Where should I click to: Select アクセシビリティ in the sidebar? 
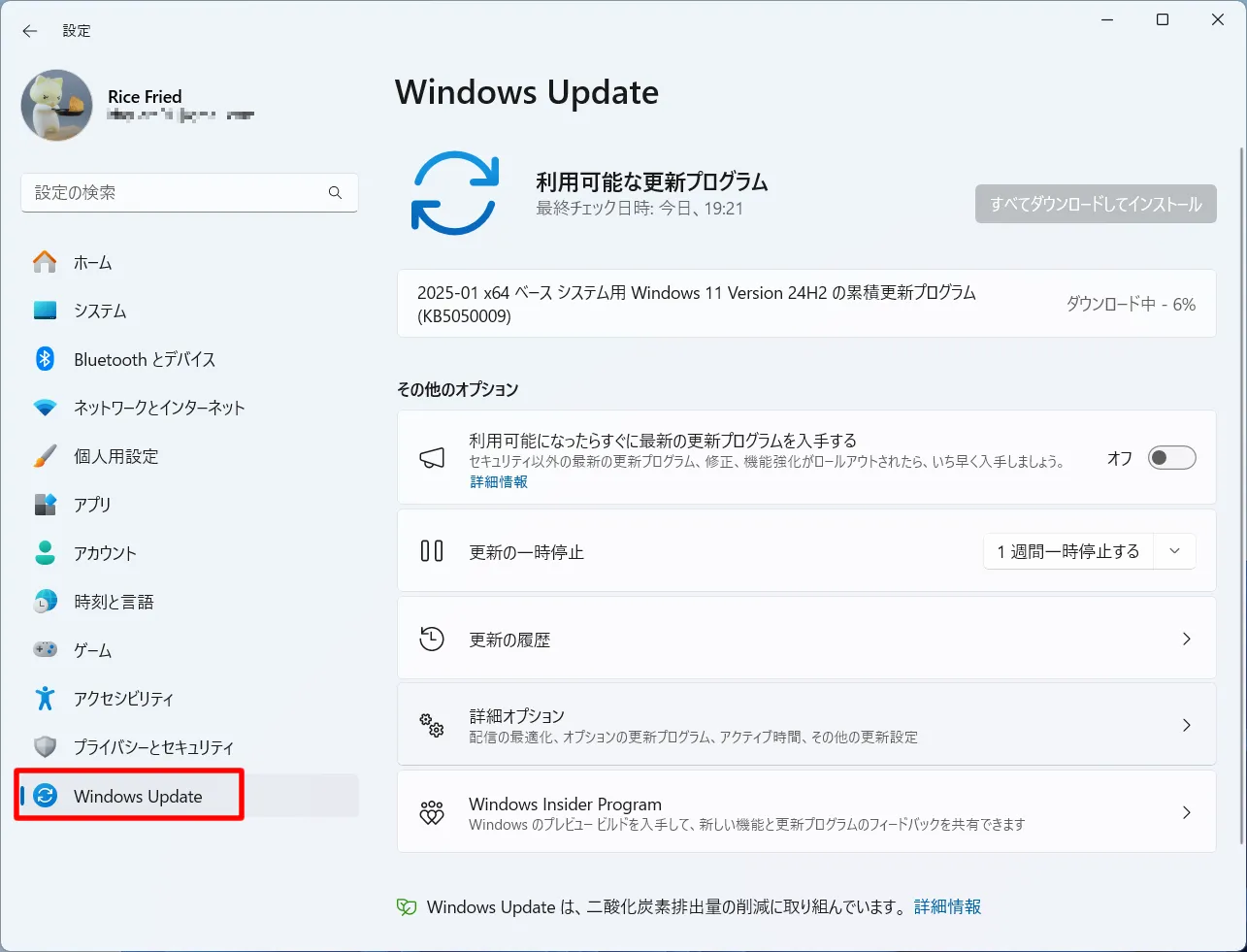point(189,699)
